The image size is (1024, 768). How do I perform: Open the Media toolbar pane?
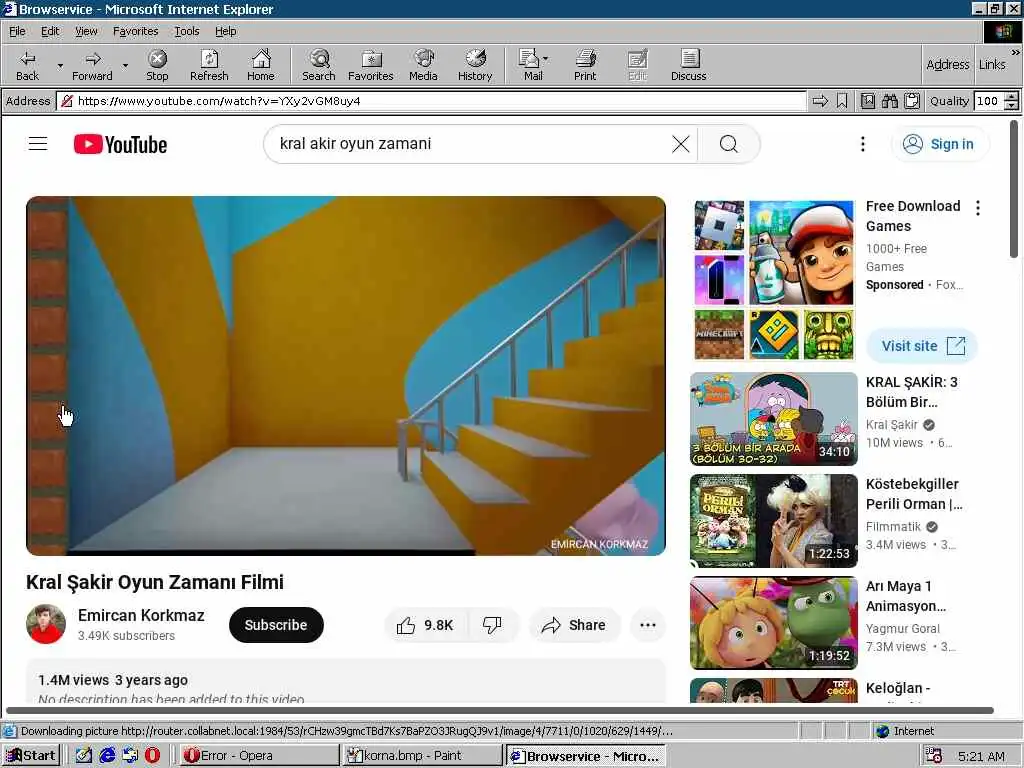pyautogui.click(x=423, y=65)
